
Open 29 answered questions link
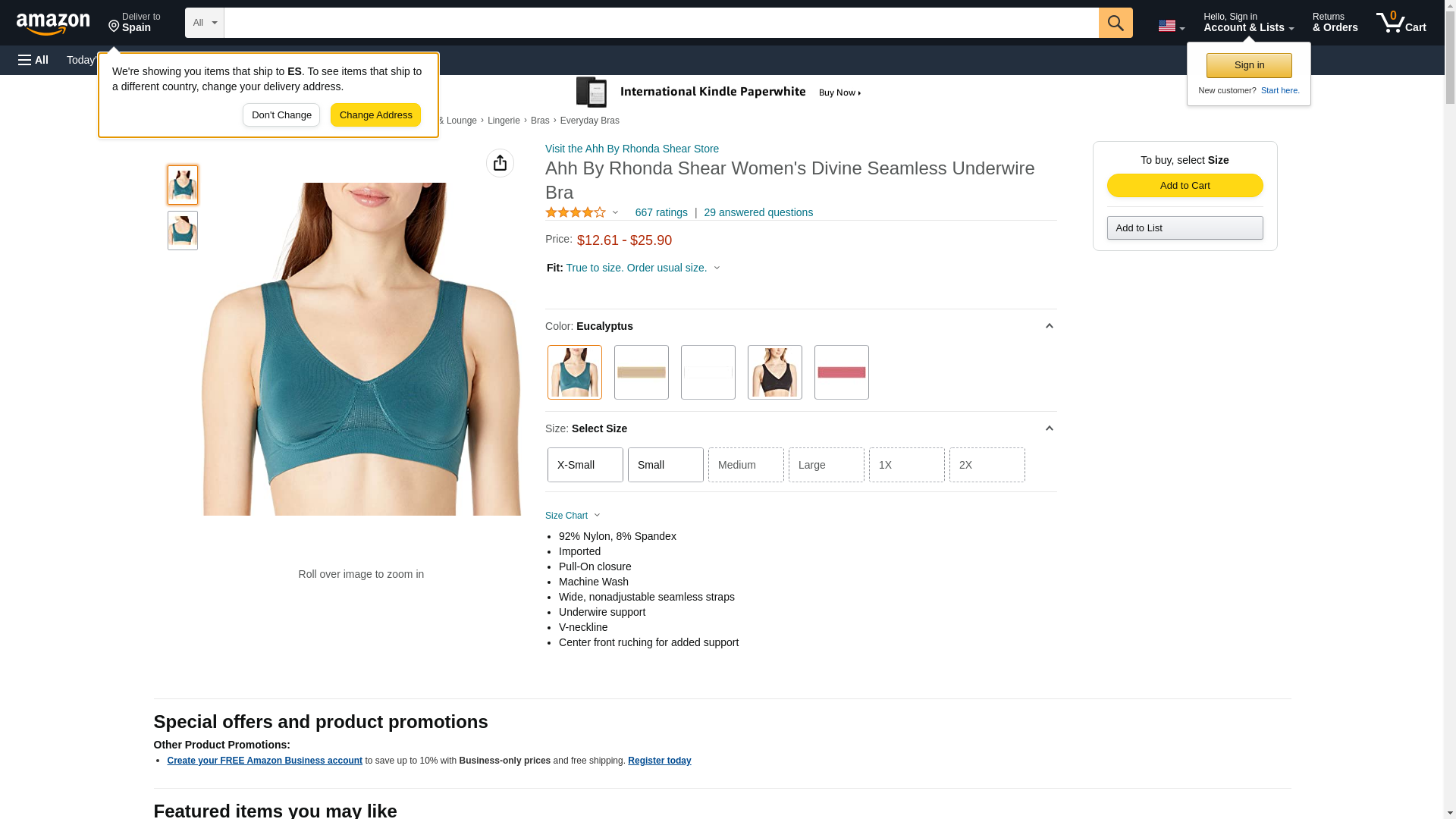point(758,213)
